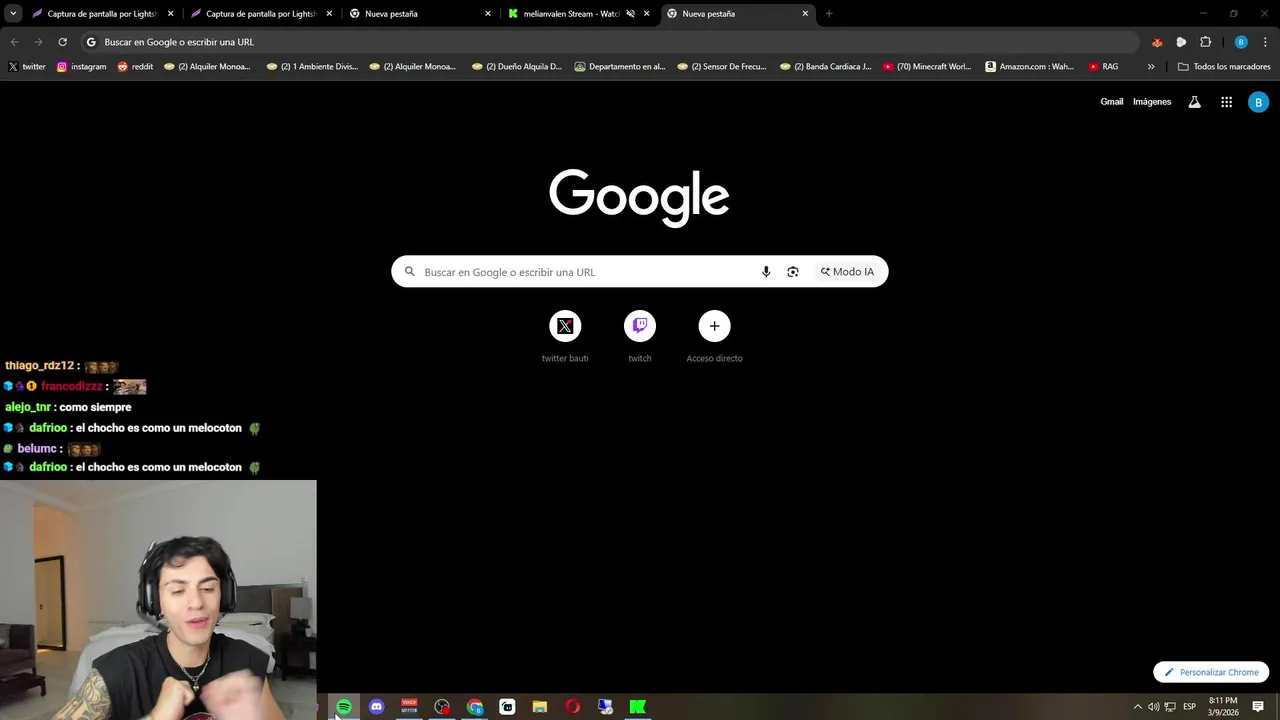The height and width of the screenshot is (720, 1280).
Task: Open the Dueño Alquila D... bookmark
Action: (517, 67)
